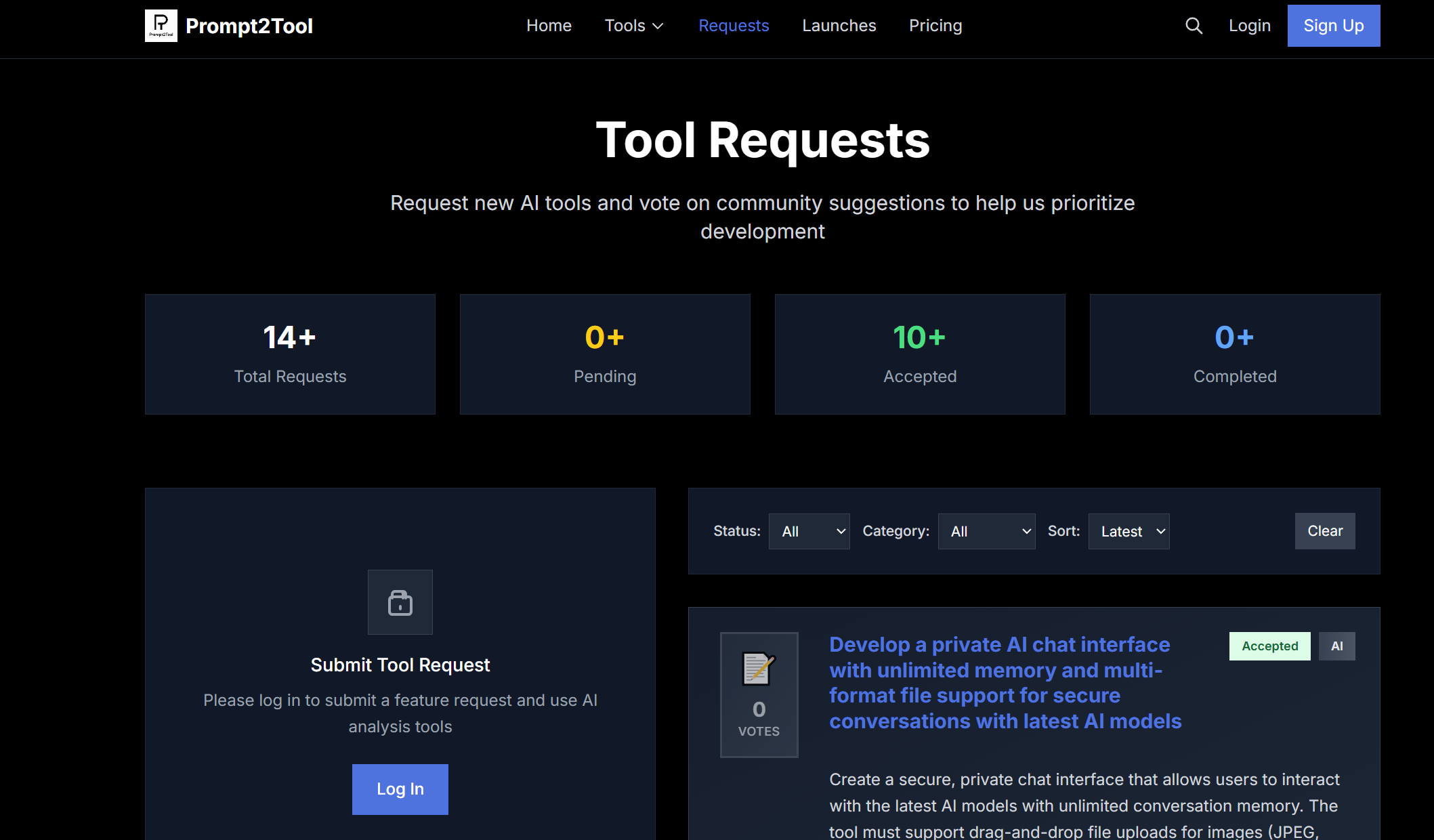
Task: Click the Sign Up button
Action: 1333,26
